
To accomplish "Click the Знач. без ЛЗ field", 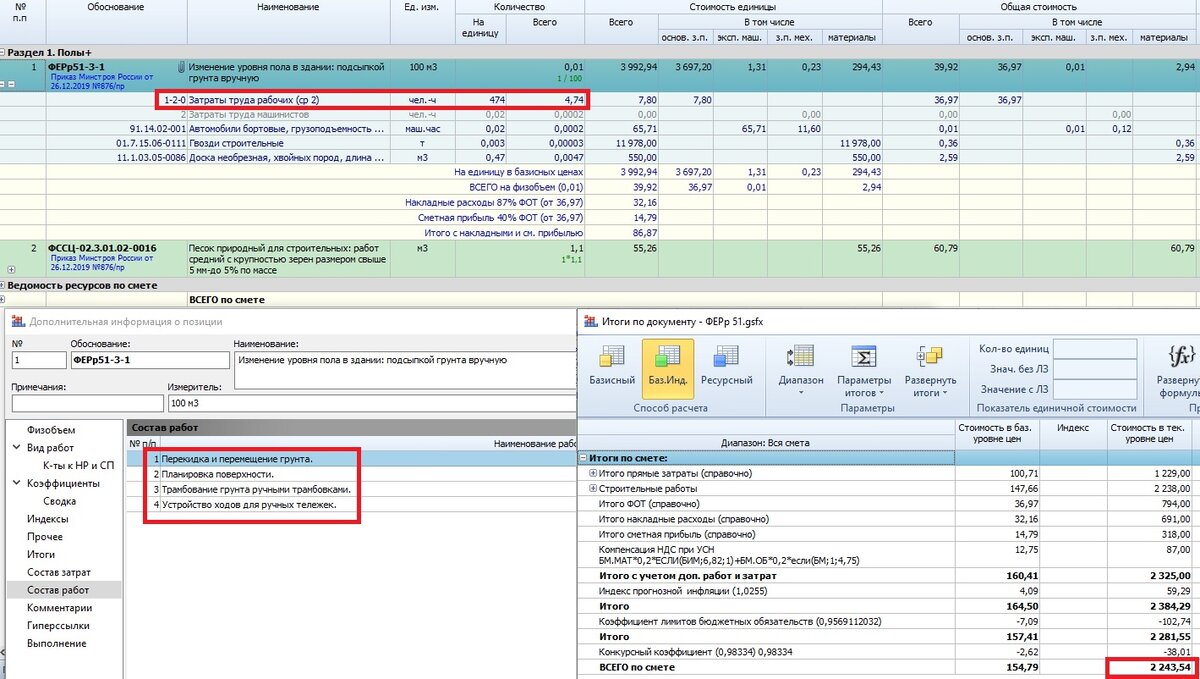I will (1095, 369).
